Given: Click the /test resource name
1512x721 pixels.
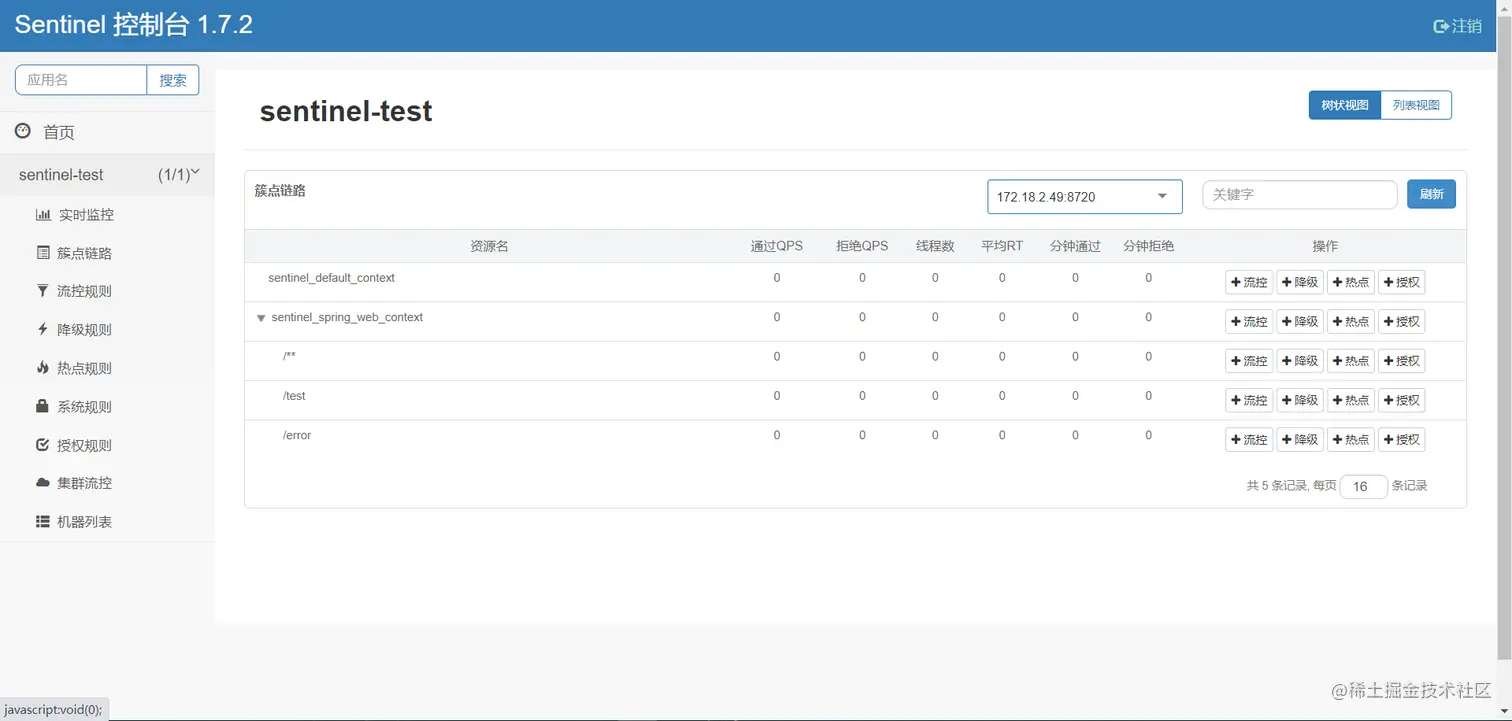Looking at the screenshot, I should coord(294,396).
